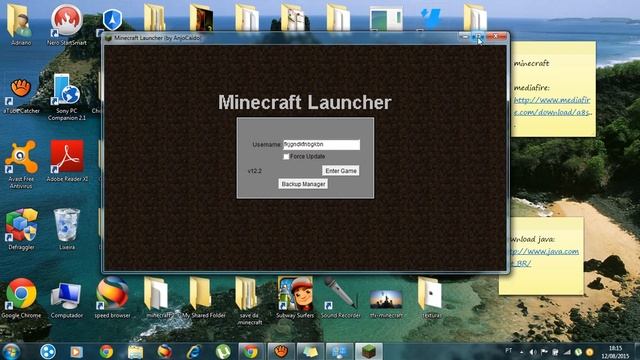
Task: Select the blue shield desktop icon
Action: [113, 20]
